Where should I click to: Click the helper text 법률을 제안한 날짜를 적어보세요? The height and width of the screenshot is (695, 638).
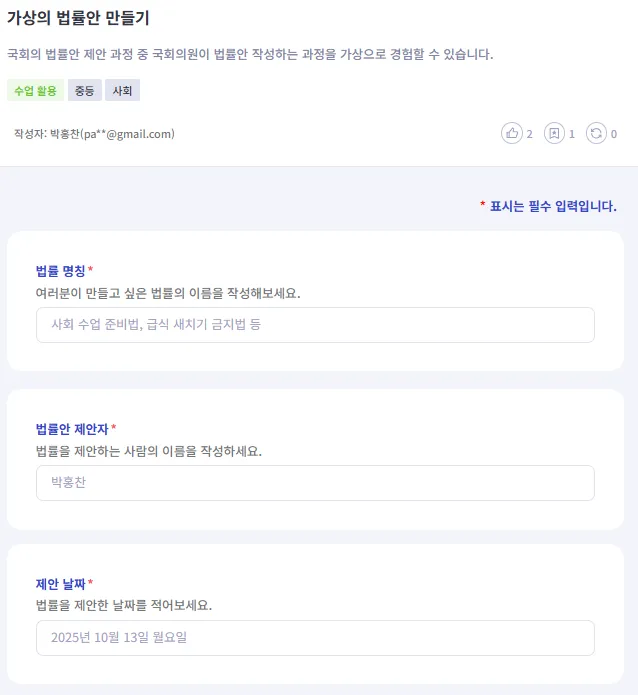coord(124,605)
